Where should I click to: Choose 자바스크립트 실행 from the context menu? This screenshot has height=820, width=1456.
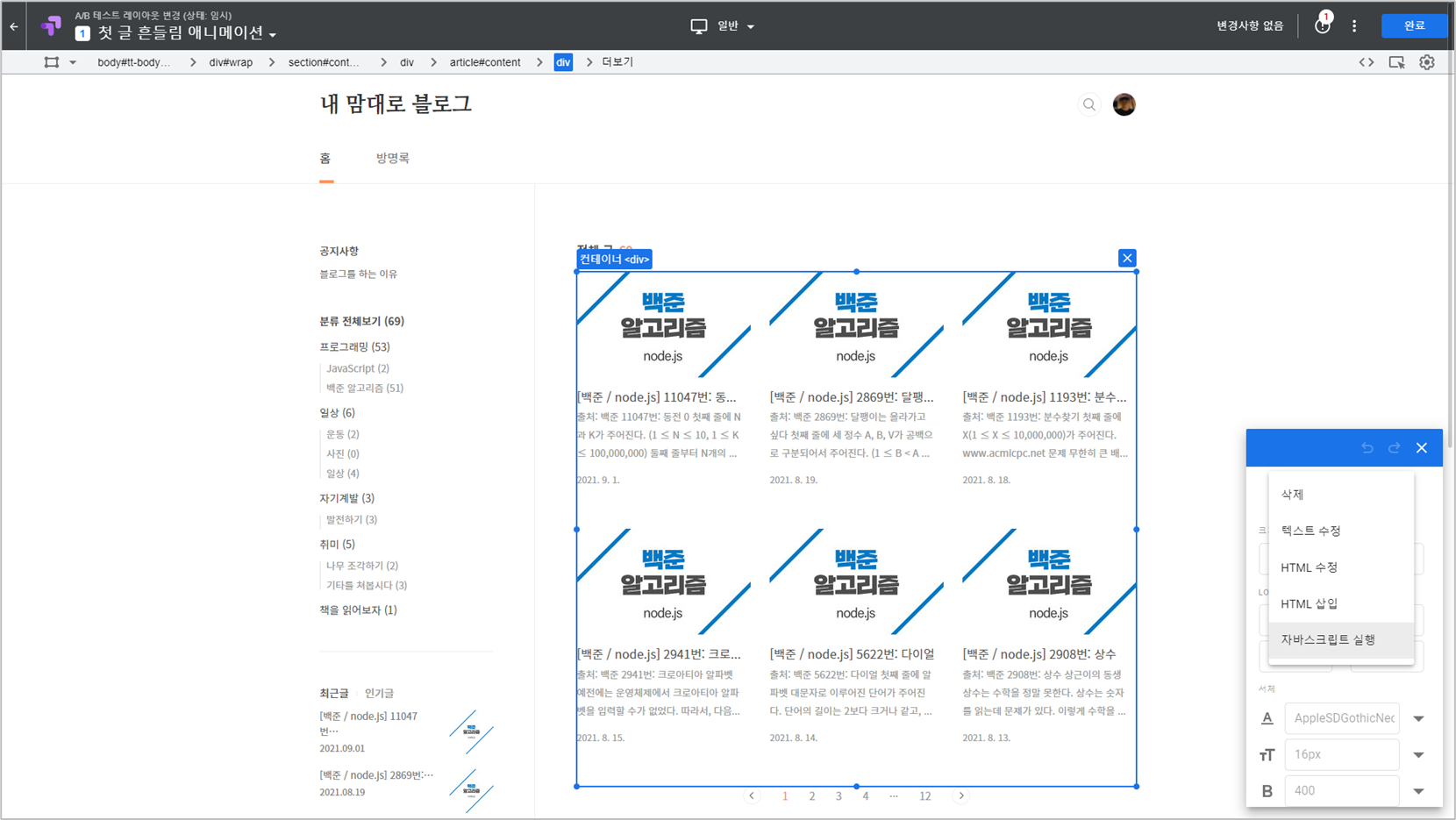click(1341, 640)
